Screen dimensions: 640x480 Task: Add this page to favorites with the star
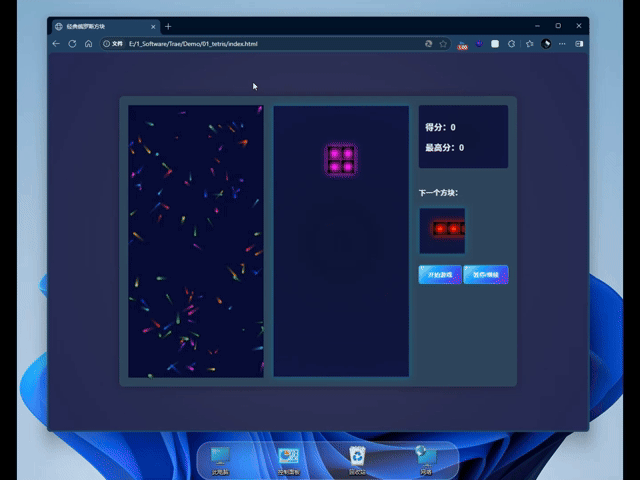[443, 44]
